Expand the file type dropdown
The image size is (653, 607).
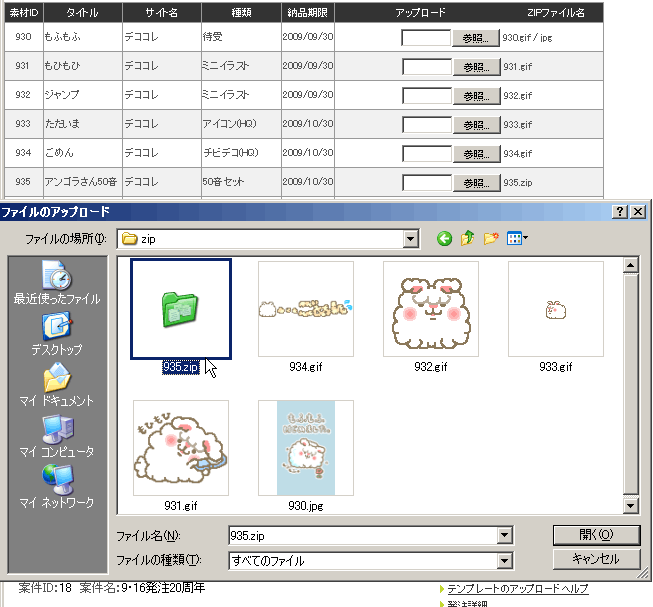504,561
